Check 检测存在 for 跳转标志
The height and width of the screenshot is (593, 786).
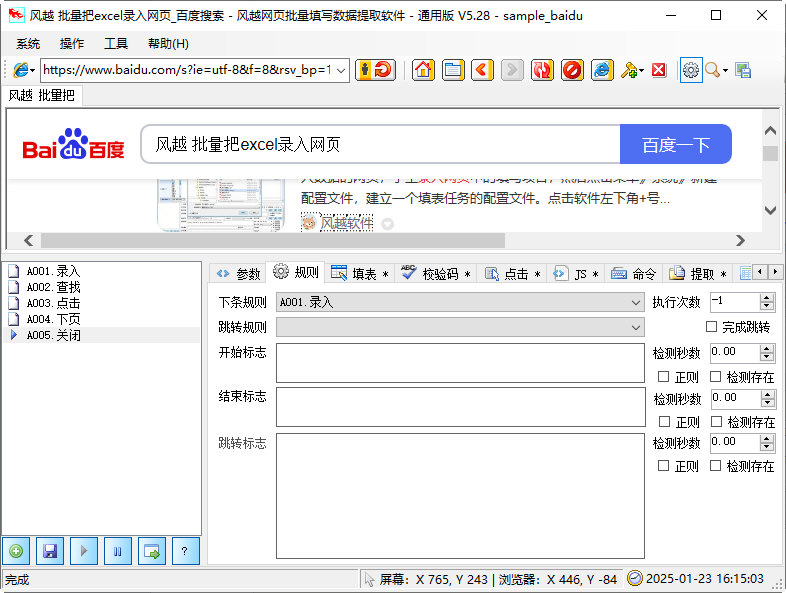(716, 466)
